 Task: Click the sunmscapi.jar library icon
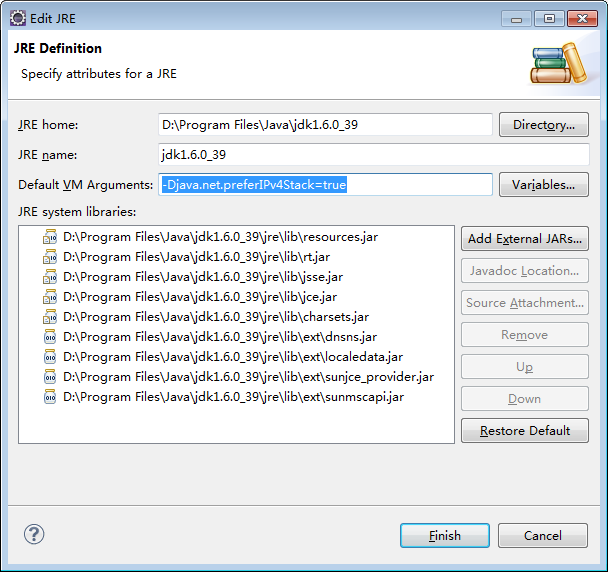(50, 397)
